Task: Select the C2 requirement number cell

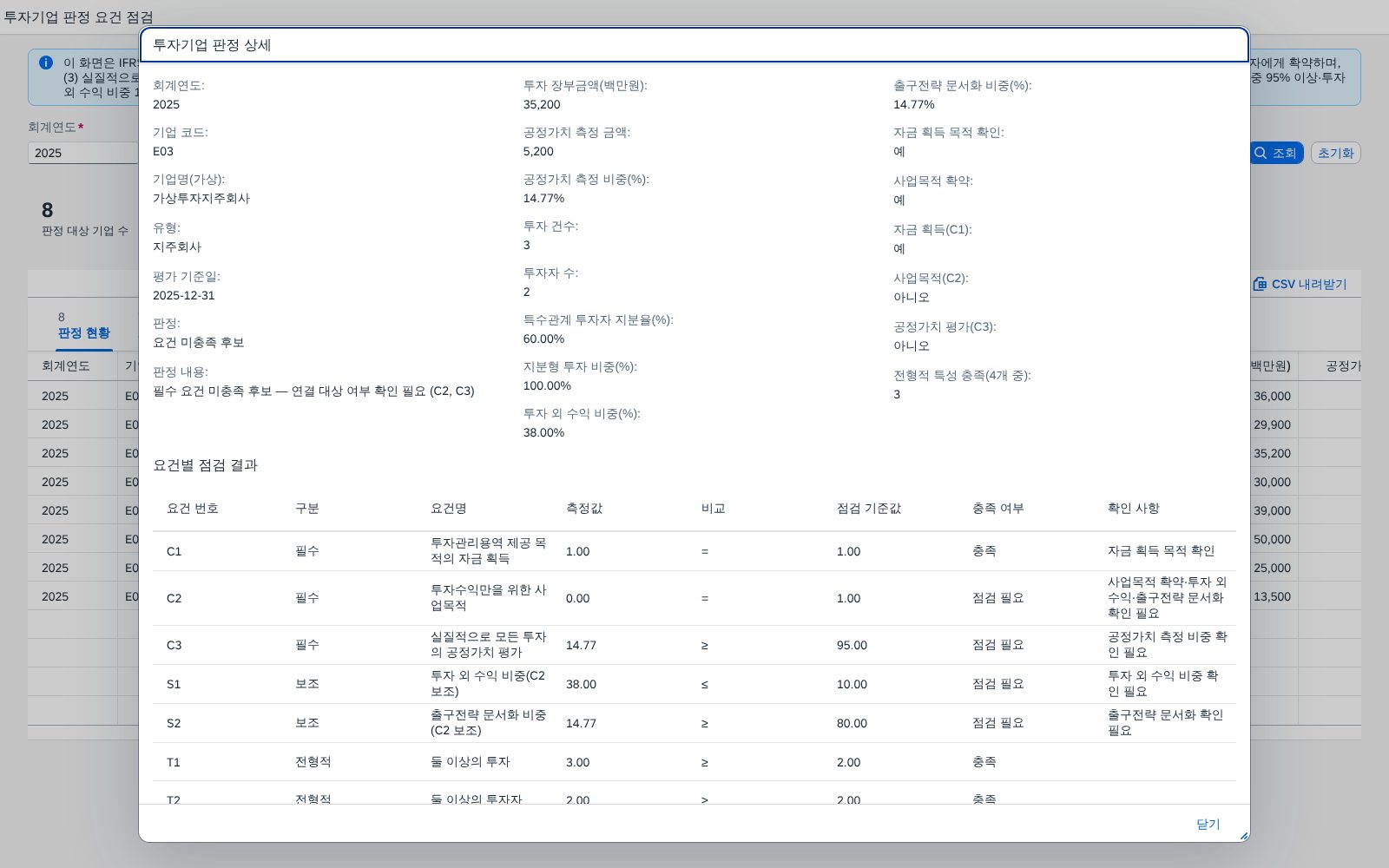Action: (x=174, y=598)
